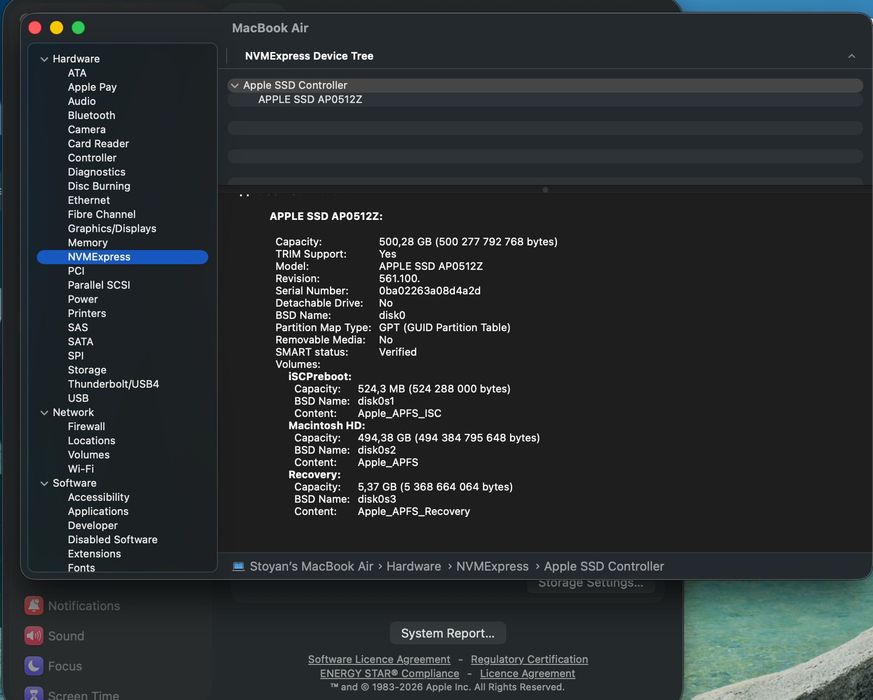873x700 pixels.
Task: Select Wi-Fi under Network
Action: pos(81,469)
